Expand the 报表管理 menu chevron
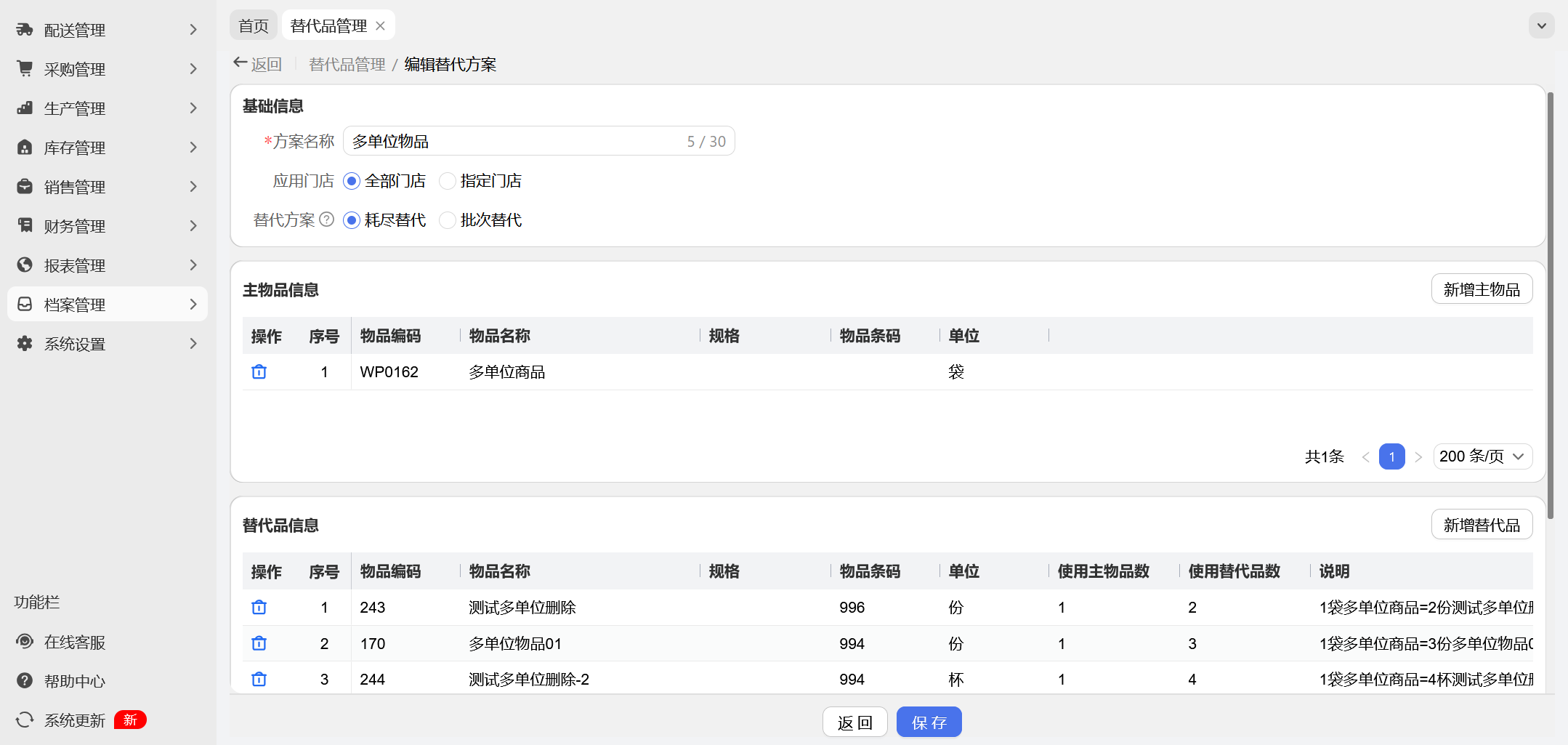1568x745 pixels. tap(193, 265)
